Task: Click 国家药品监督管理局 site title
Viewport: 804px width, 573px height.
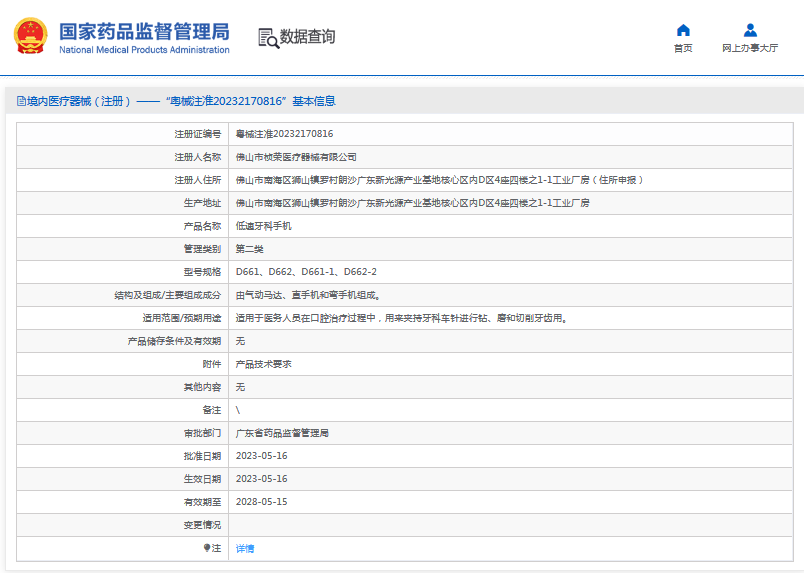Action: (144, 32)
